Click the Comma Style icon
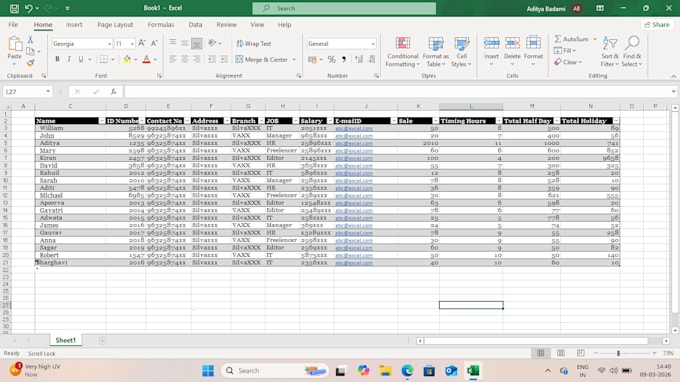 [344, 59]
